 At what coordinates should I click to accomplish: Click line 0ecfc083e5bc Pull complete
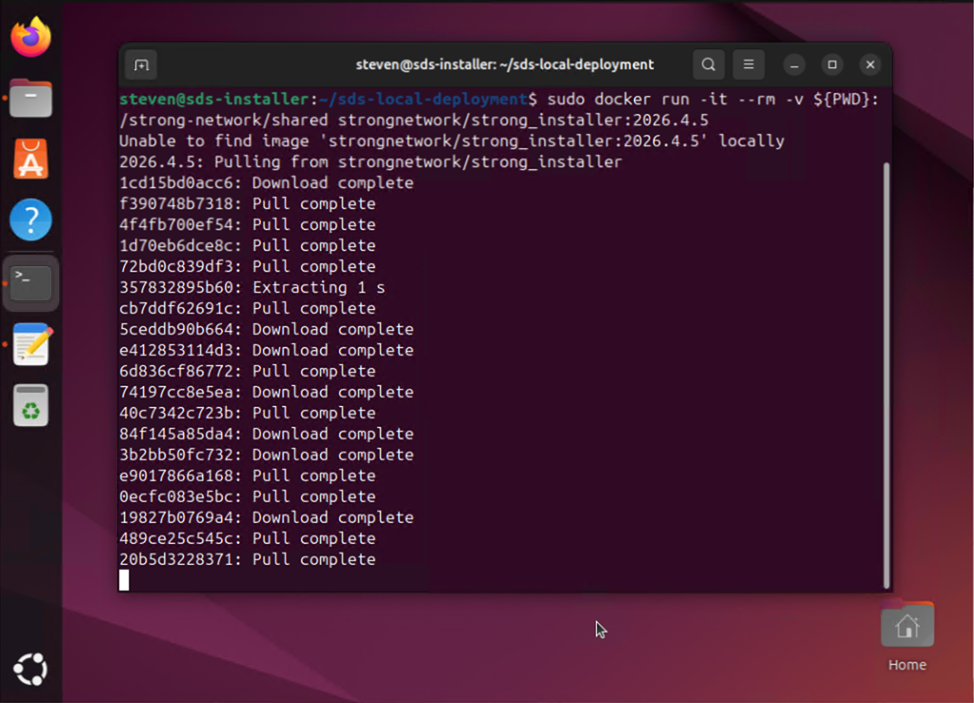coord(247,497)
